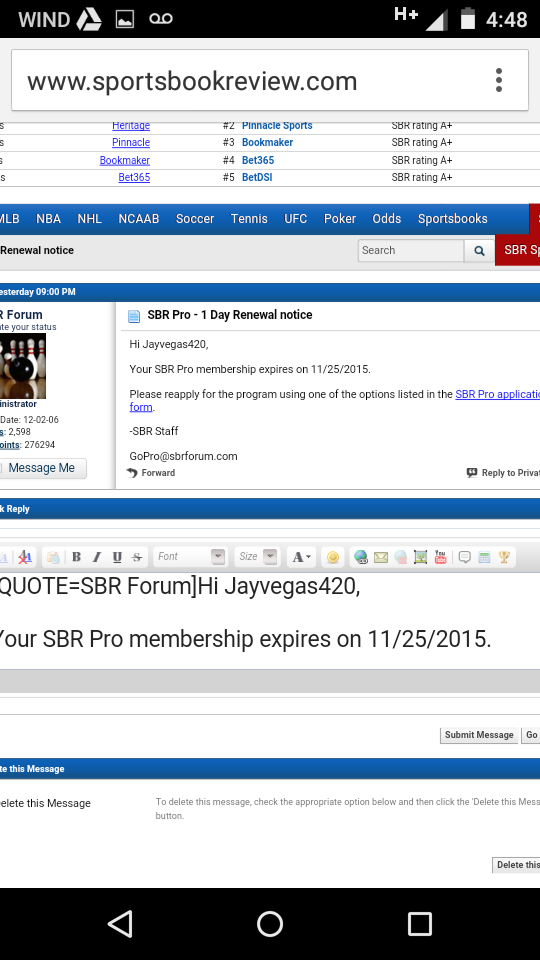
Task: Tap the Android back button
Action: 120,923
